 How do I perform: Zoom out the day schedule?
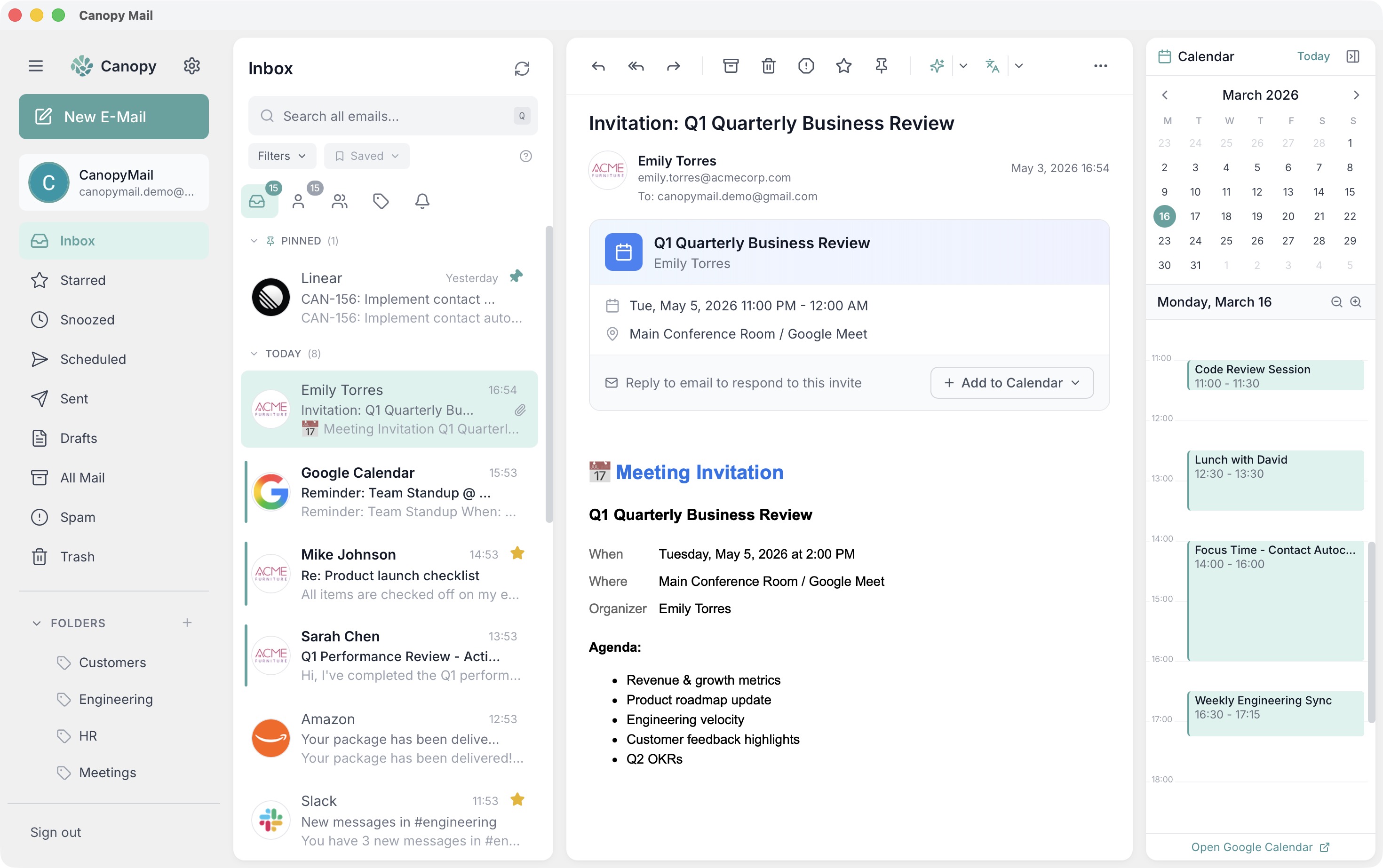point(1337,302)
